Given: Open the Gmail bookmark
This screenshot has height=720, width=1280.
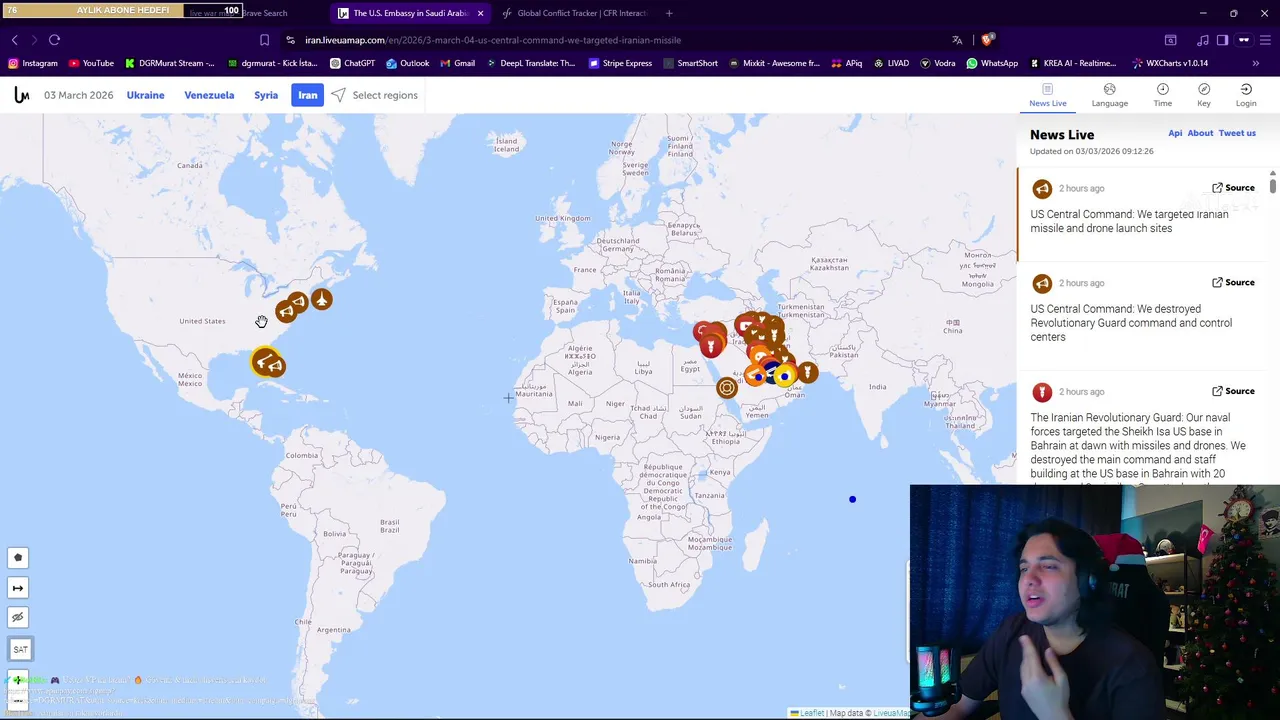Looking at the screenshot, I should pyautogui.click(x=457, y=63).
